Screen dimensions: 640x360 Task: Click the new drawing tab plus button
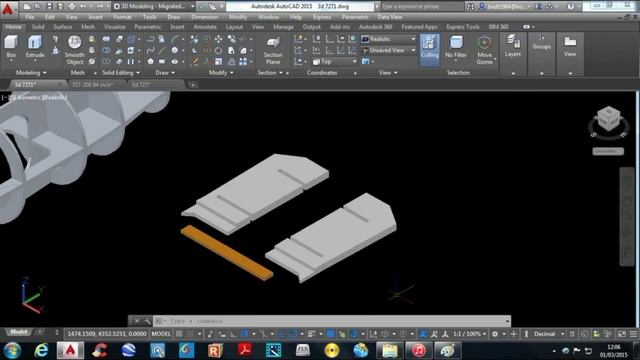pyautogui.click(x=193, y=85)
